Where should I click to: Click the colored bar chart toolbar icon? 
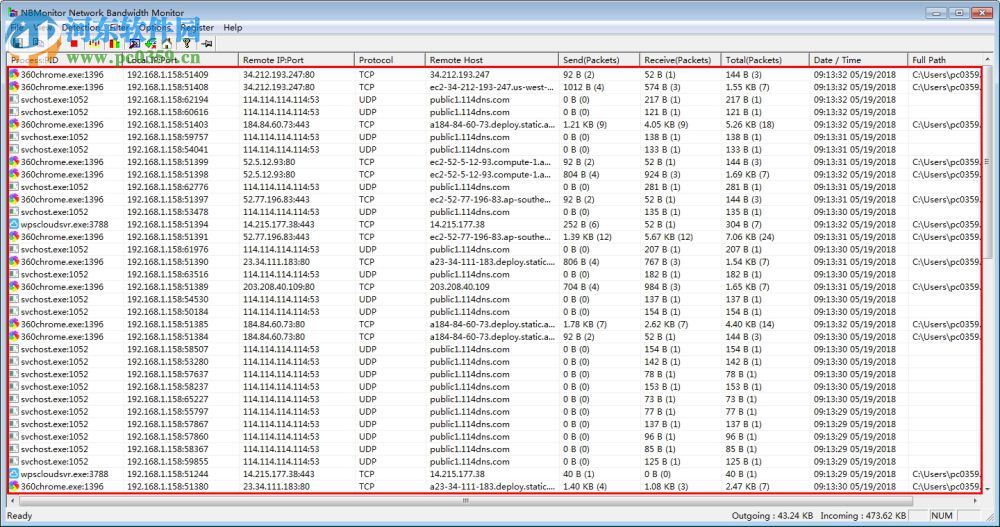coord(115,43)
